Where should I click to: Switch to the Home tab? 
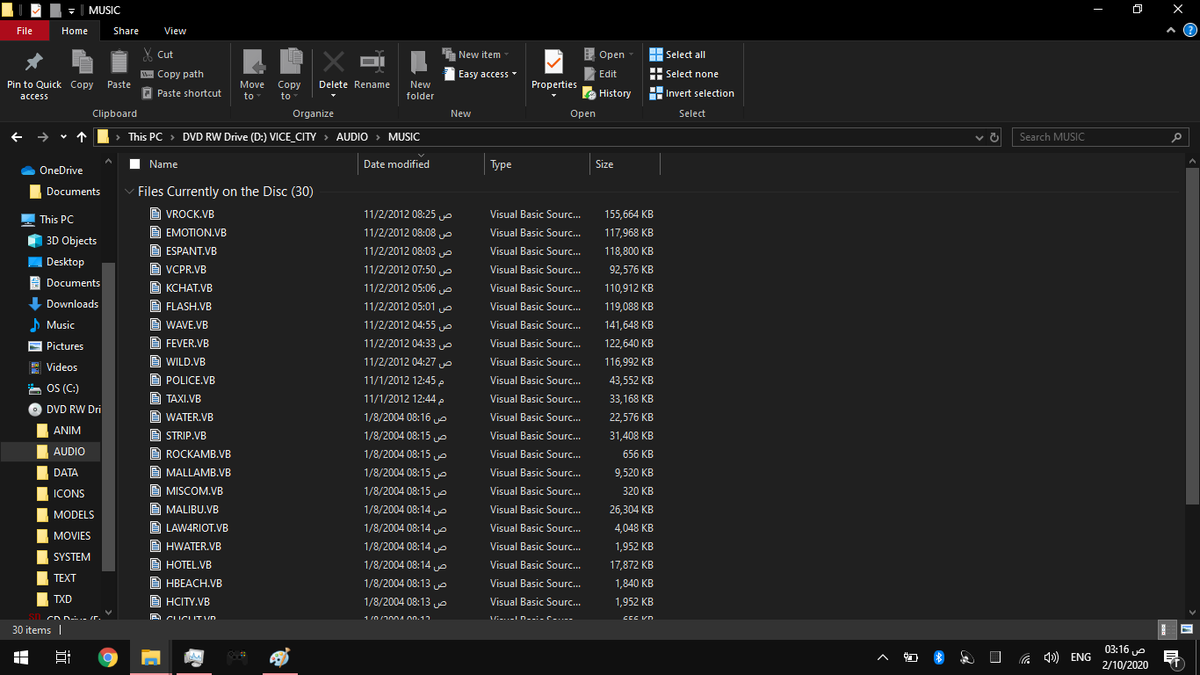coord(75,31)
